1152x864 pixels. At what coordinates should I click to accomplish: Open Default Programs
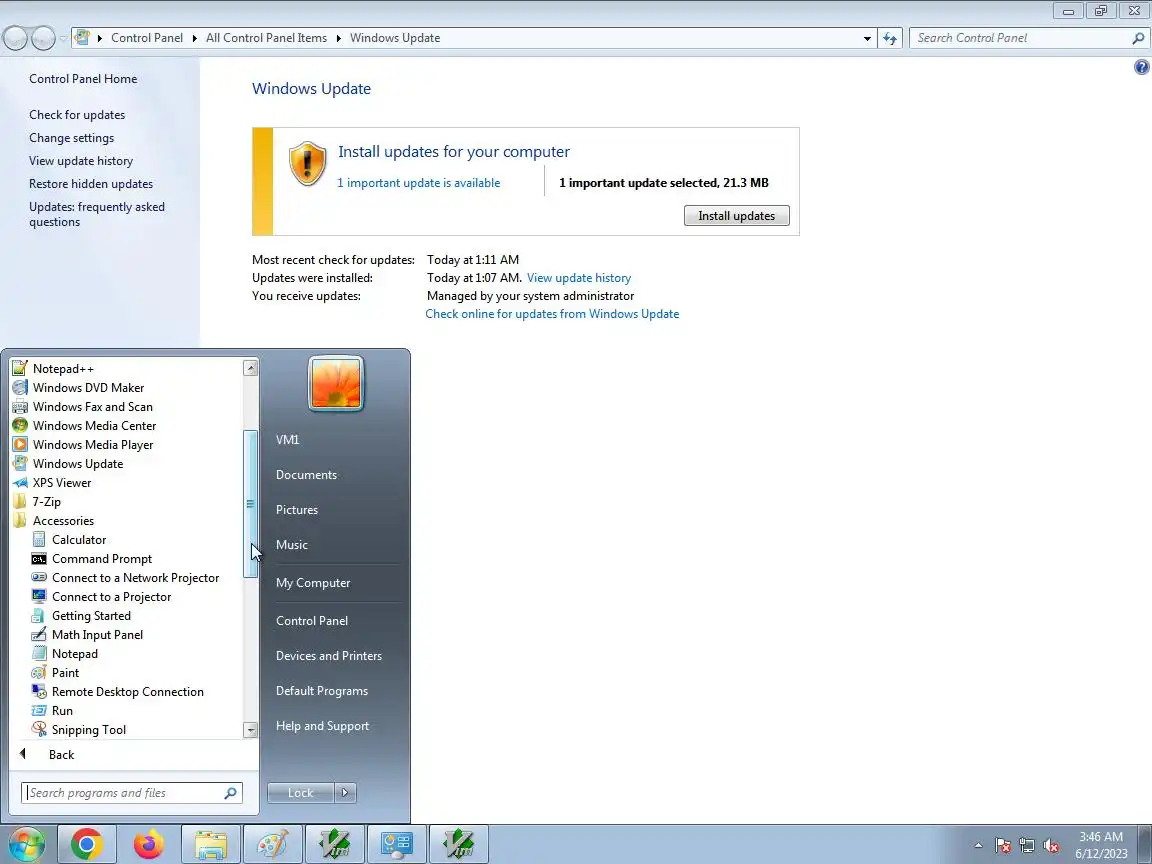(322, 691)
